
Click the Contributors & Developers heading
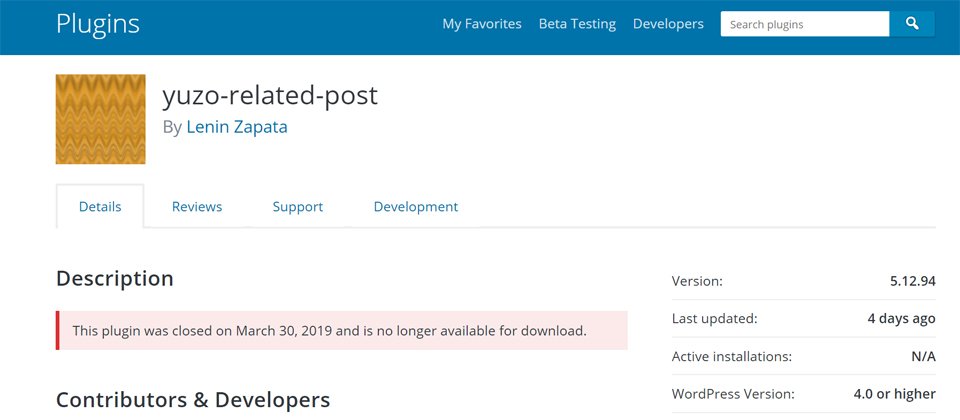click(193, 400)
